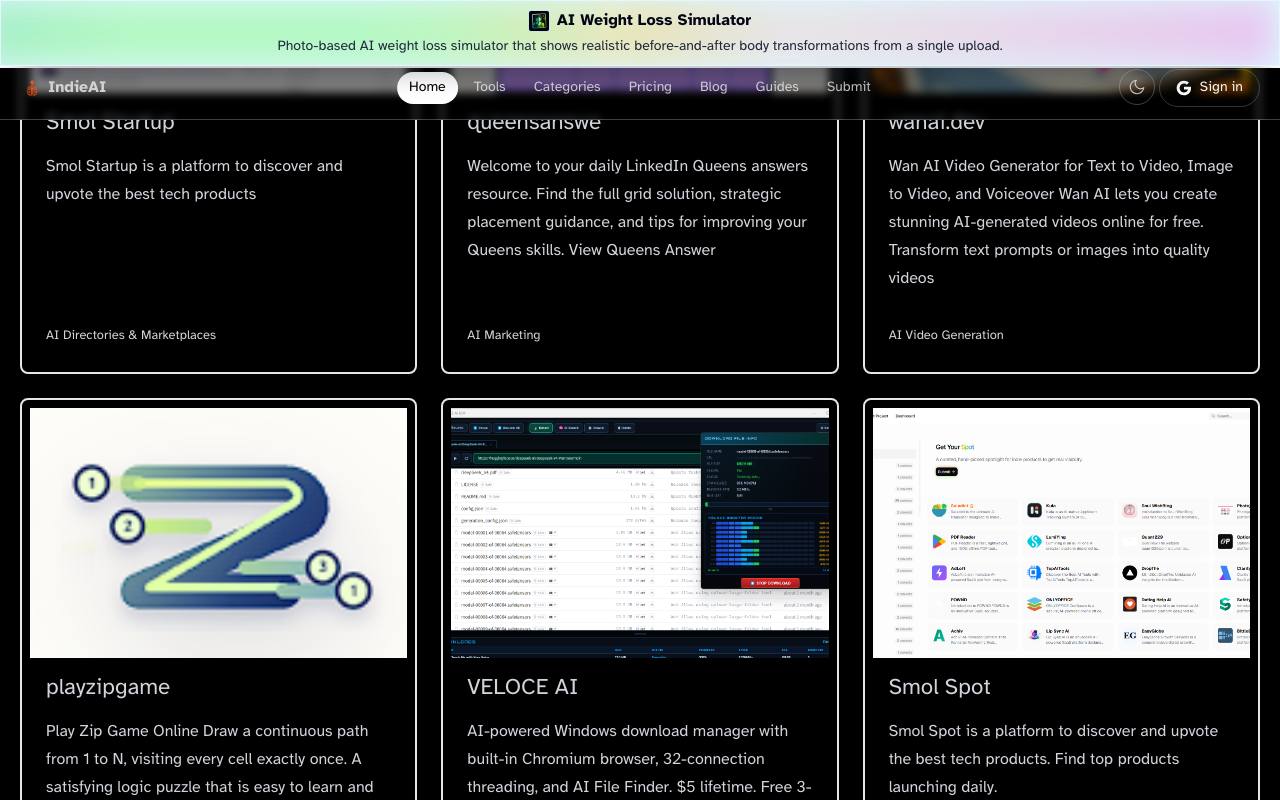Image resolution: width=1280 pixels, height=800 pixels.
Task: Click the VELOCE AI card title
Action: pos(522,687)
